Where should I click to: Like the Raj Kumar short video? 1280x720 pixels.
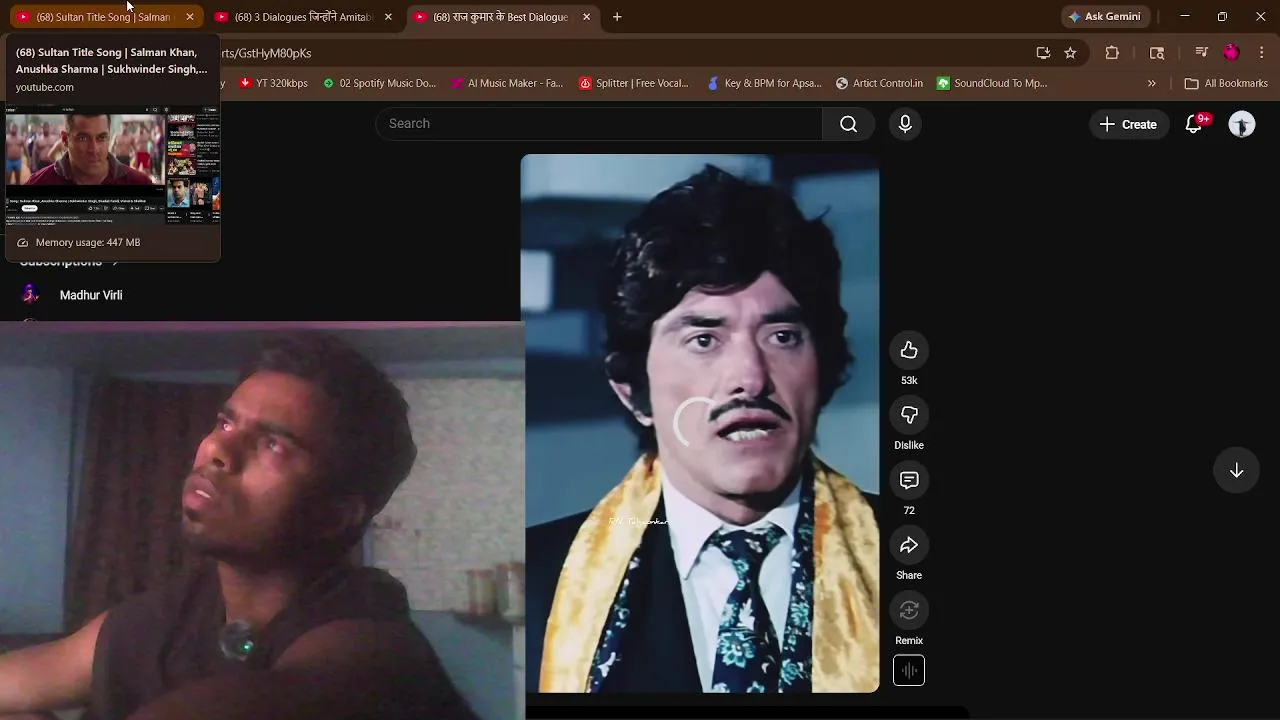909,350
